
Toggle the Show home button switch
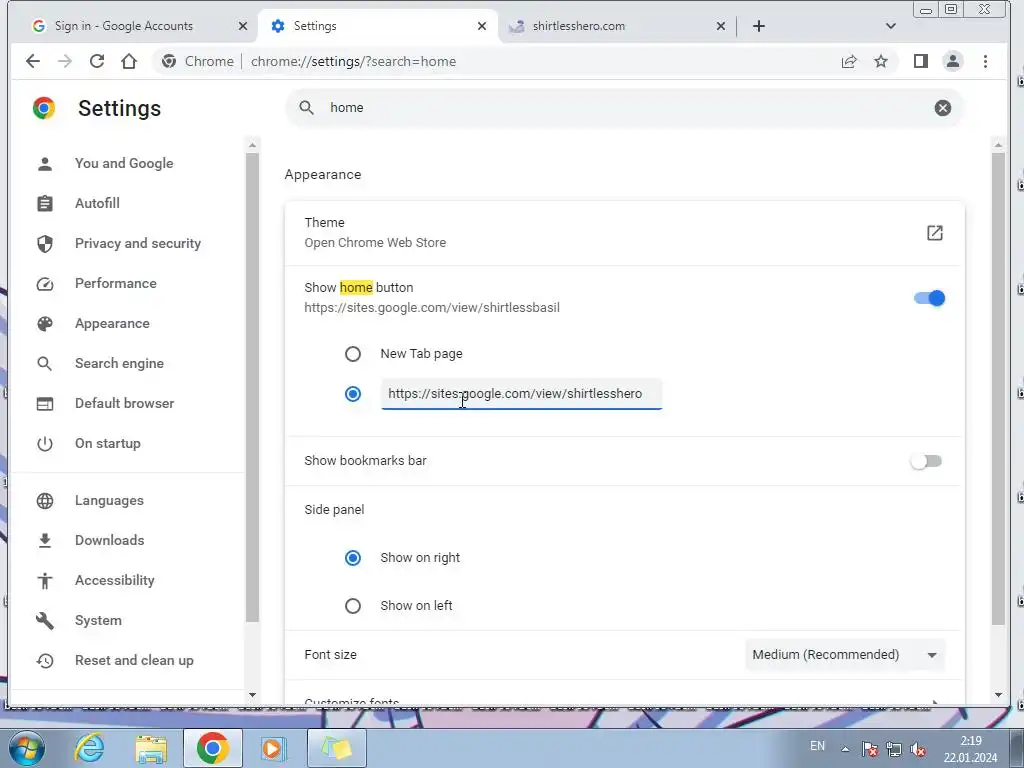[x=929, y=298]
